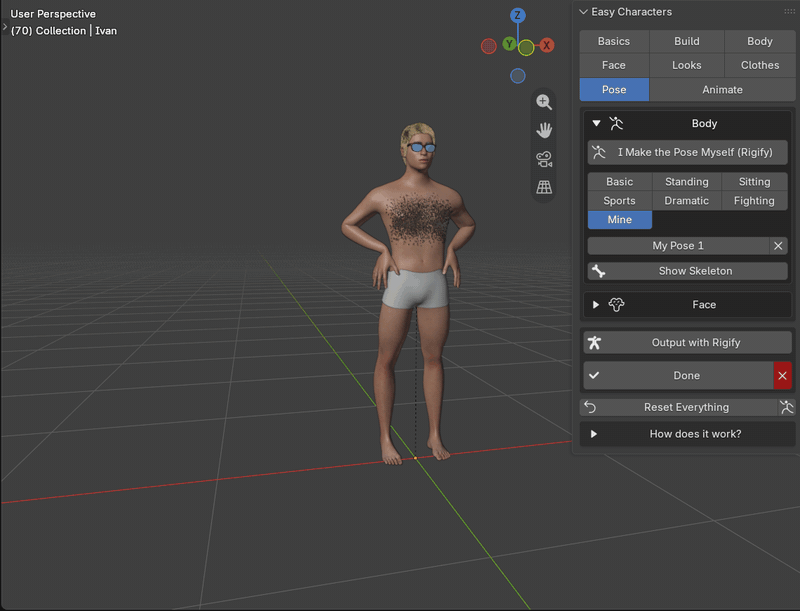This screenshot has width=800, height=611.
Task: Click the Collection | Ivan overlay text
Action: point(64,31)
